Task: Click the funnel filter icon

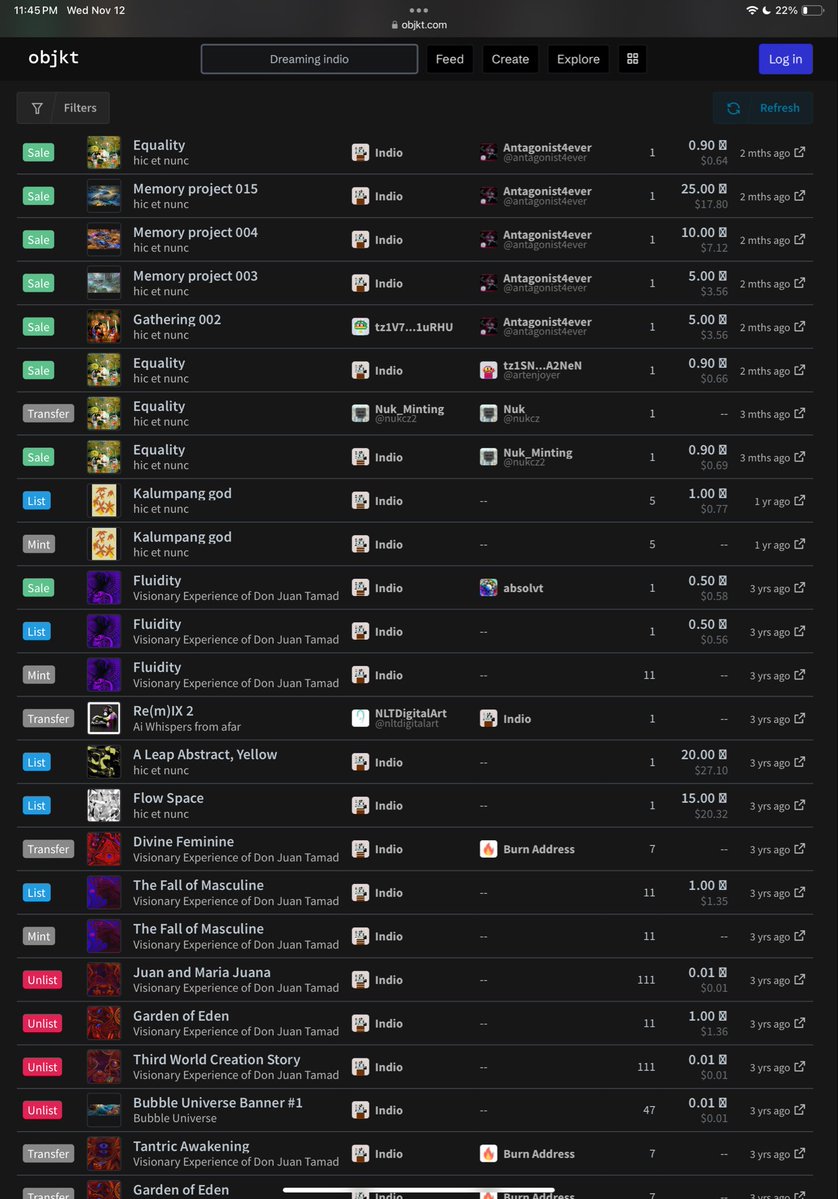Action: click(37, 109)
